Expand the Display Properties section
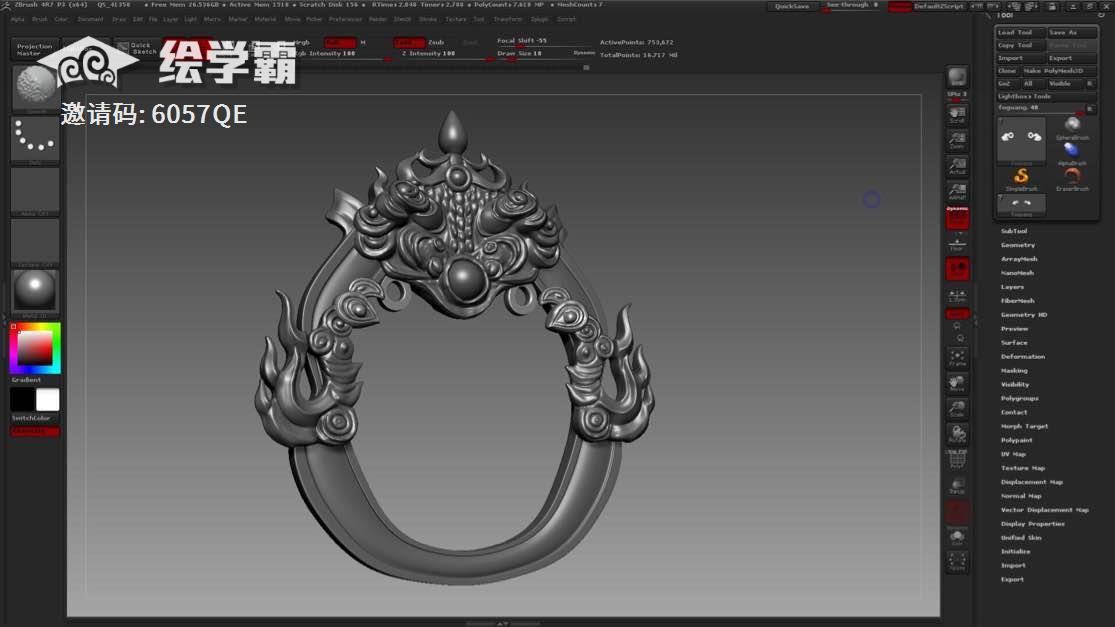Screen dimensions: 1115x627 pos(1033,524)
